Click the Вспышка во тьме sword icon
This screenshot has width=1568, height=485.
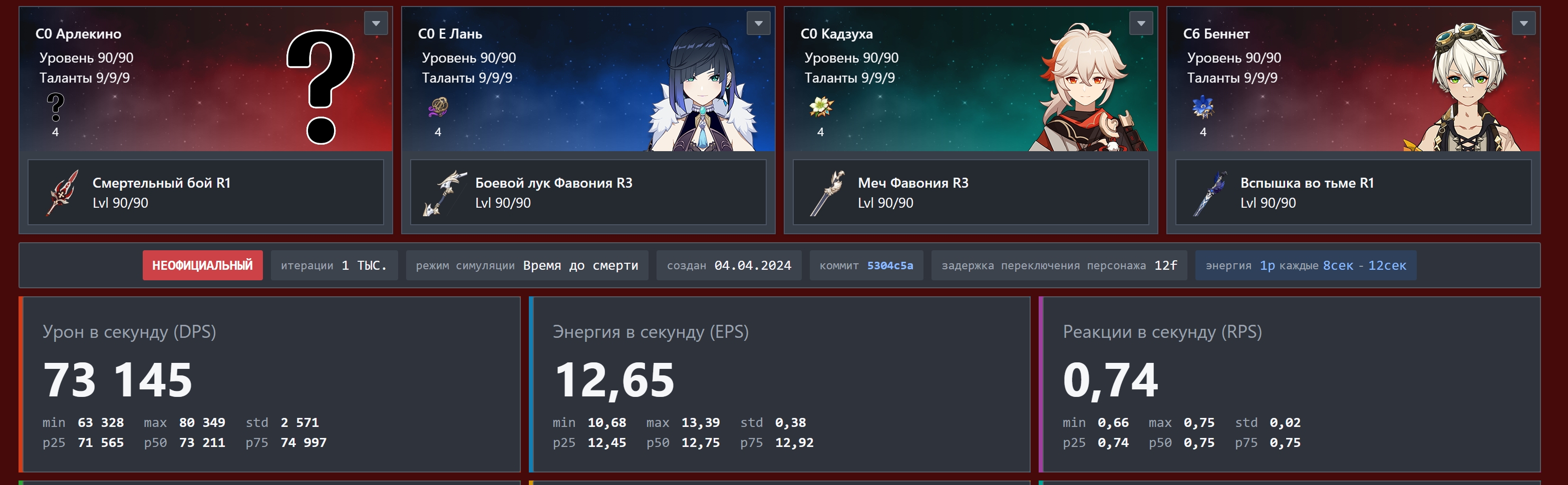tap(1210, 193)
